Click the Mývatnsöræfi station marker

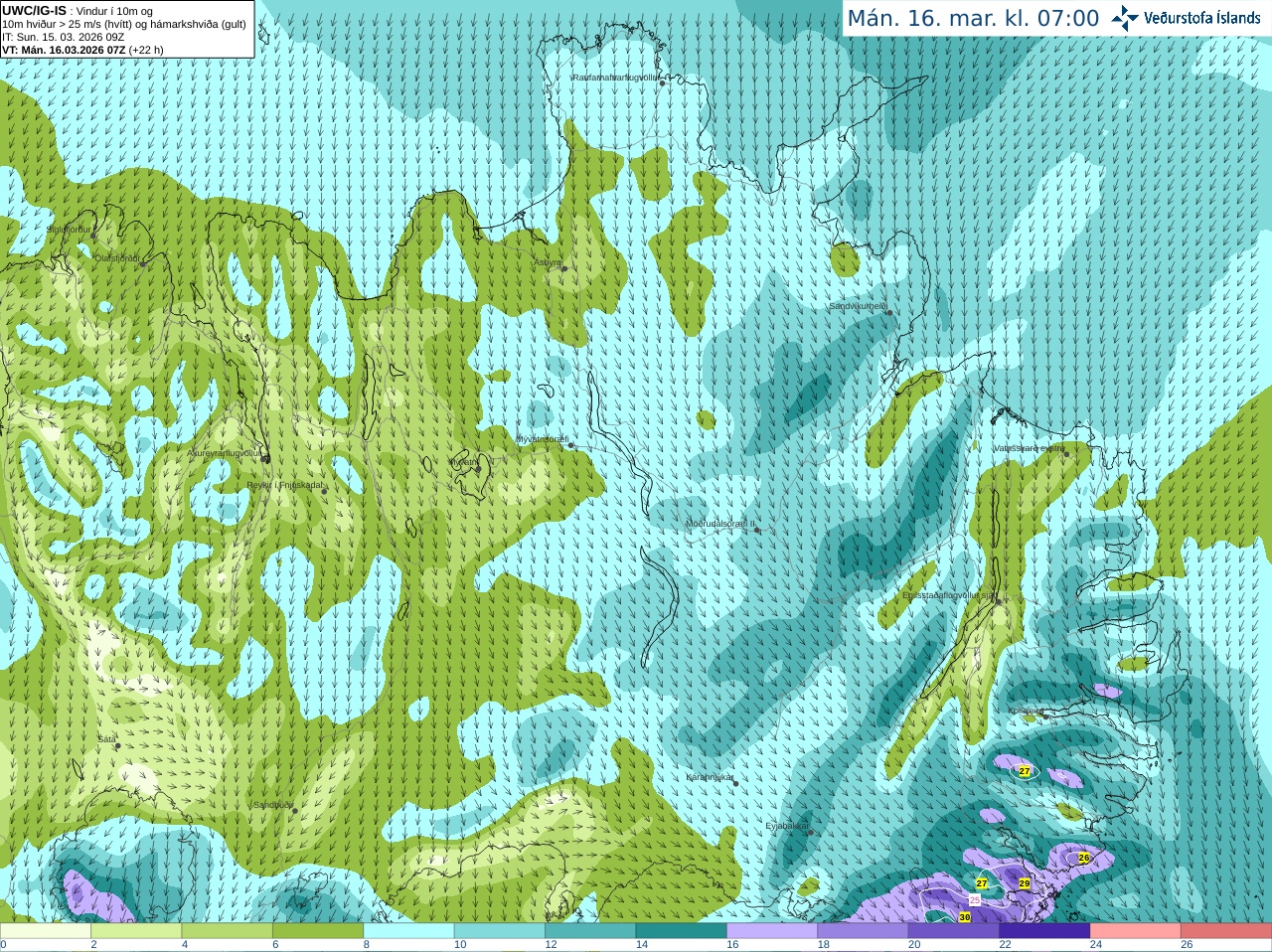click(570, 445)
